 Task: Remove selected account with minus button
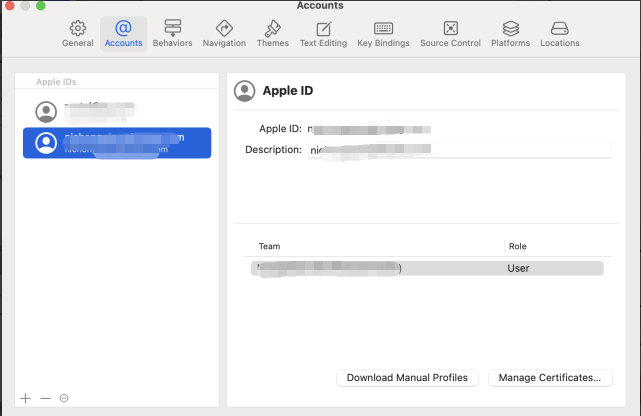tap(45, 398)
